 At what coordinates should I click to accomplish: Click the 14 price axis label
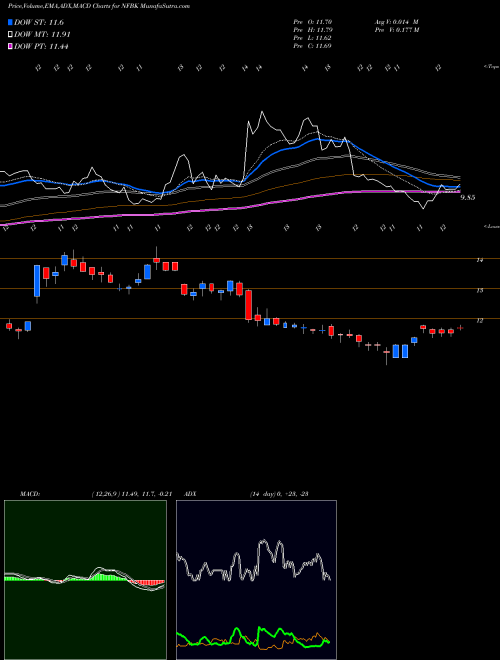[x=479, y=260]
